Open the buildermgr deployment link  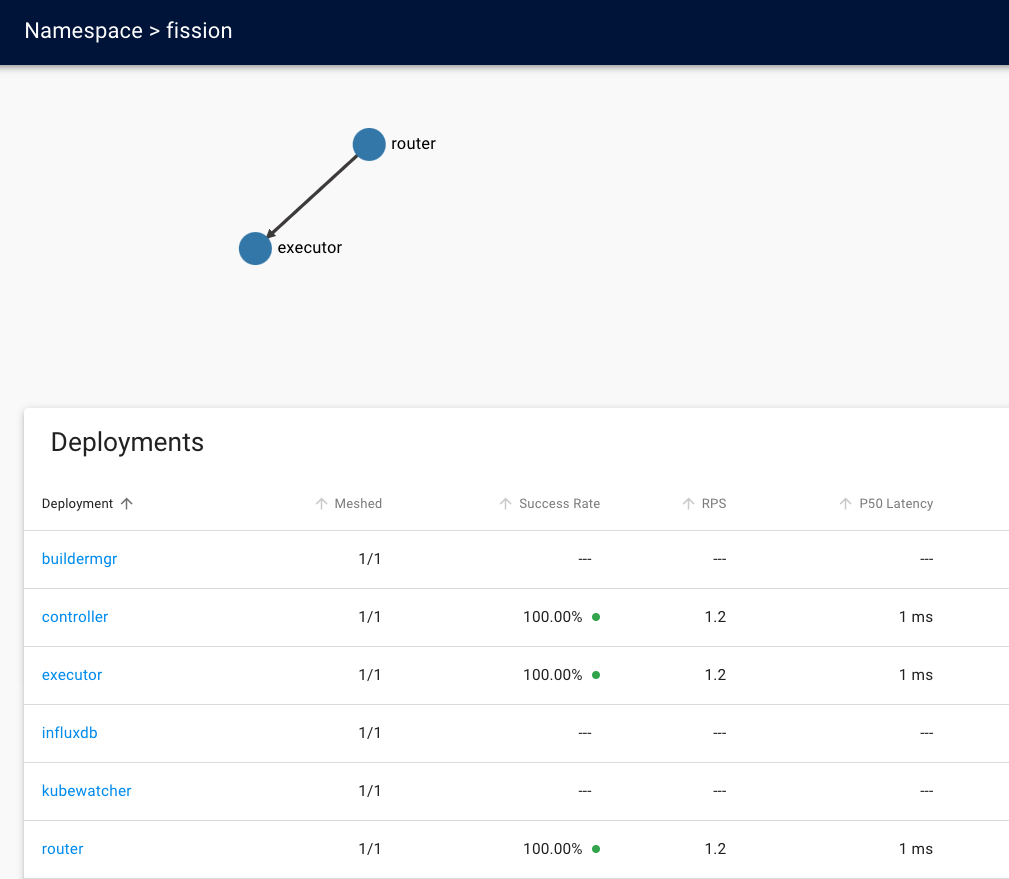(x=79, y=559)
